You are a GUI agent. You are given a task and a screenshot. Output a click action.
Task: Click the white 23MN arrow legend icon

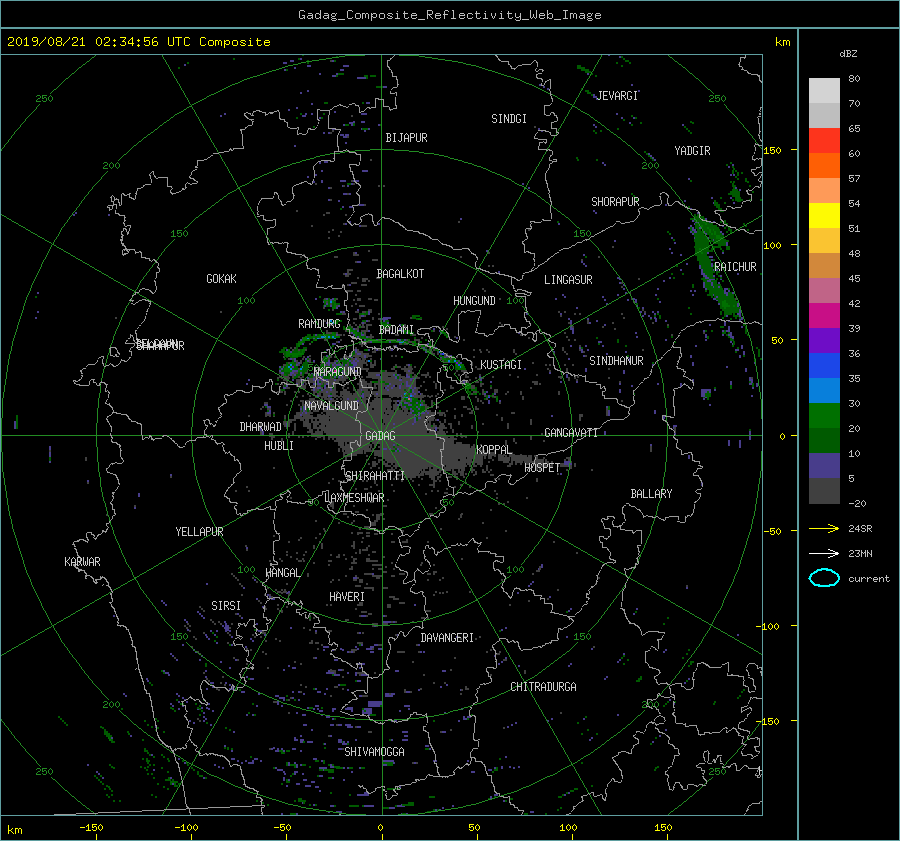pyautogui.click(x=824, y=553)
